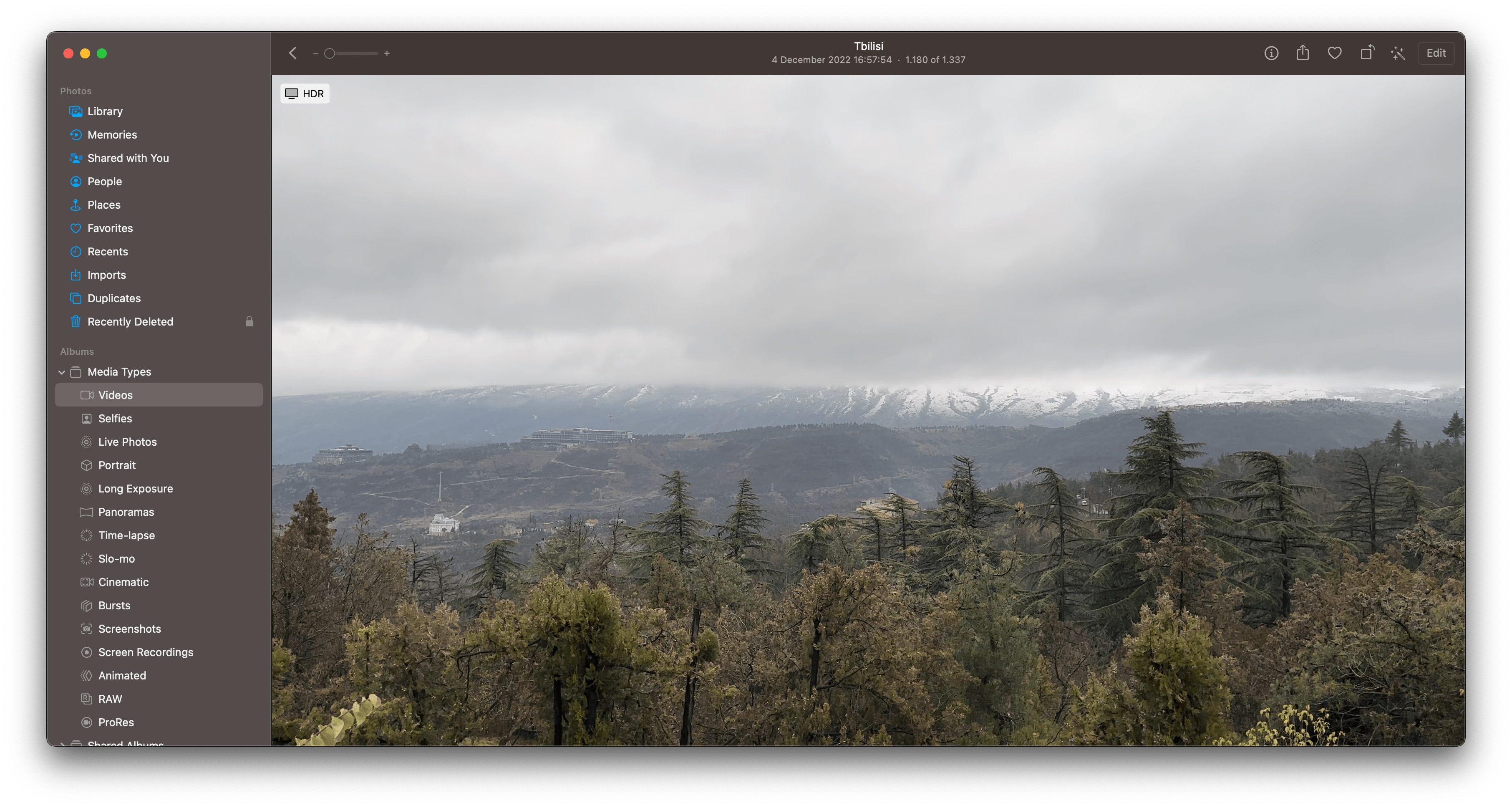The image size is (1512, 808).
Task: Select the Places sidebar item
Action: (x=104, y=205)
